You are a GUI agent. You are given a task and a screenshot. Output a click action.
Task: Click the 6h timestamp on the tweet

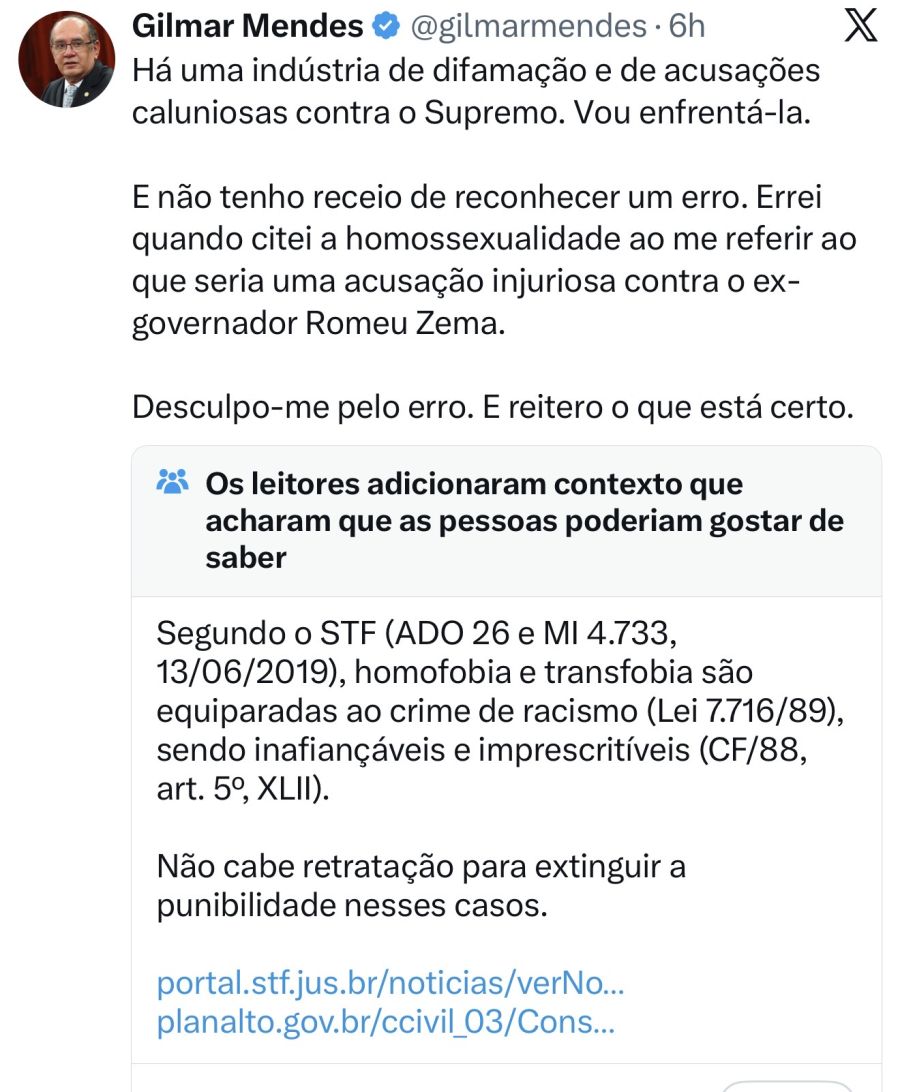click(x=686, y=23)
